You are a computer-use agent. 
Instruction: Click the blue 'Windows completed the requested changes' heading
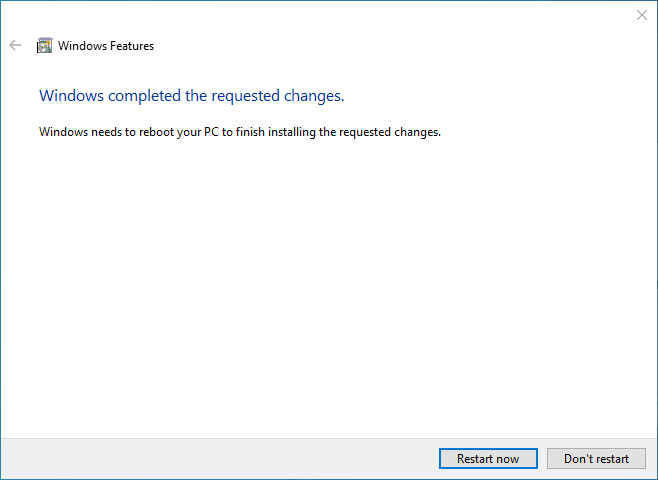pos(192,96)
